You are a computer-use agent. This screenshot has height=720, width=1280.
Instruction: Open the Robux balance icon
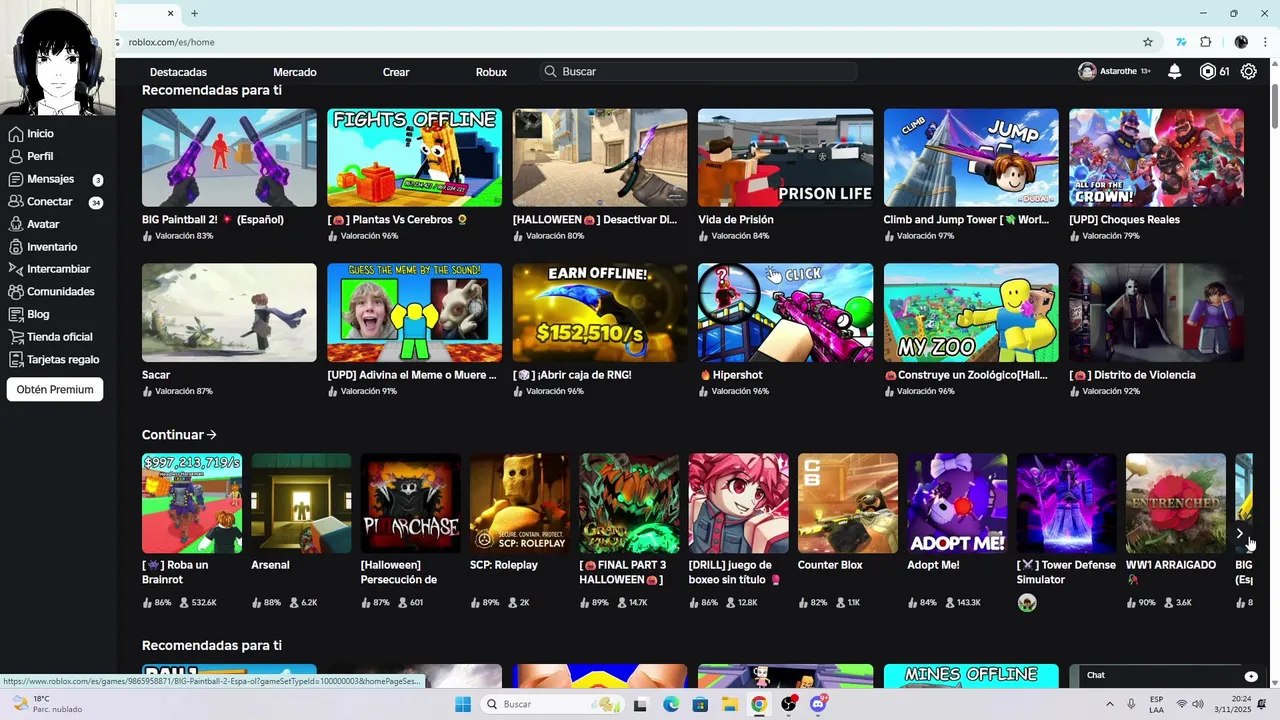click(x=1208, y=72)
